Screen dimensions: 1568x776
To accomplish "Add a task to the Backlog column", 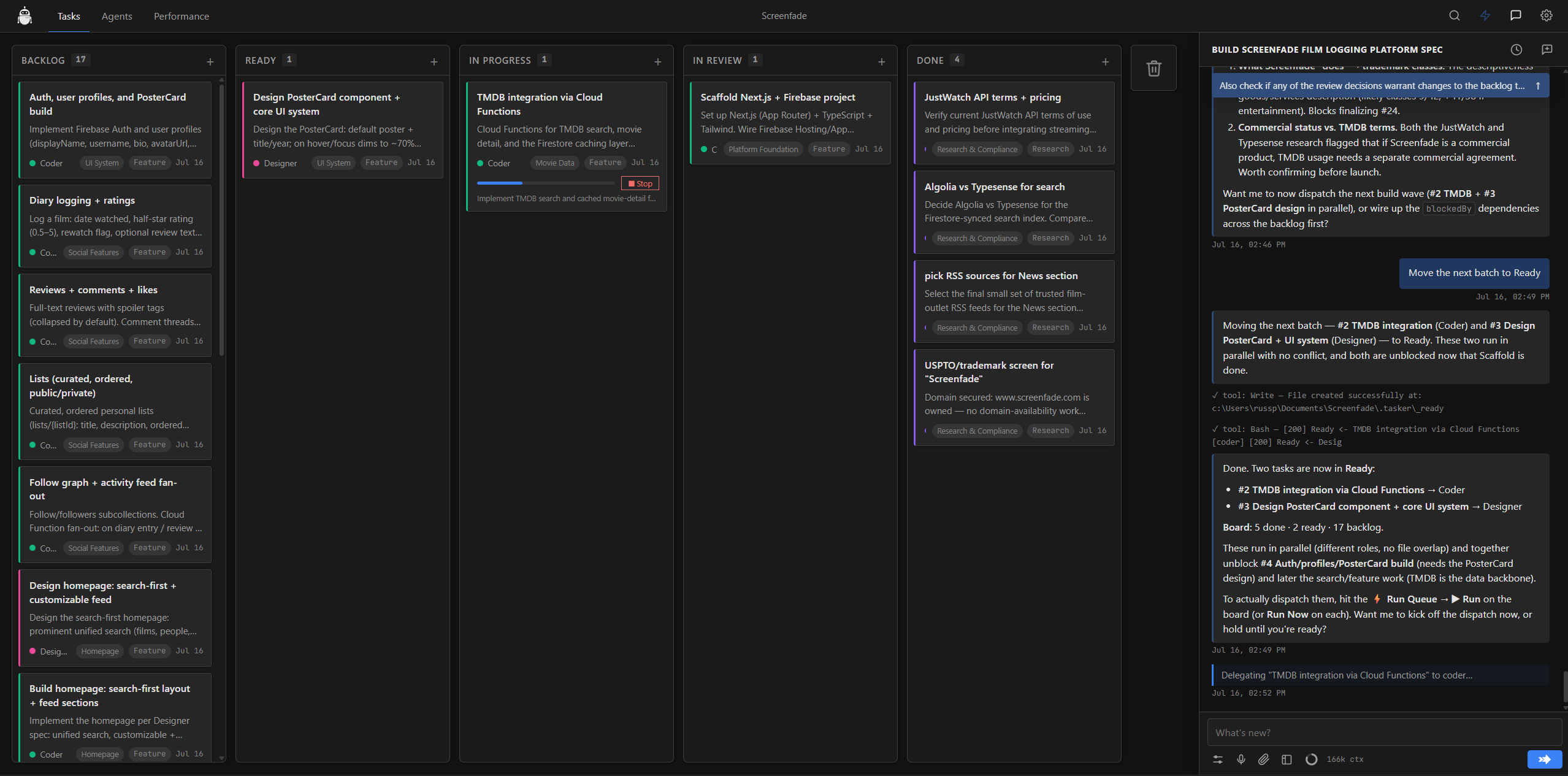I will click(x=210, y=62).
